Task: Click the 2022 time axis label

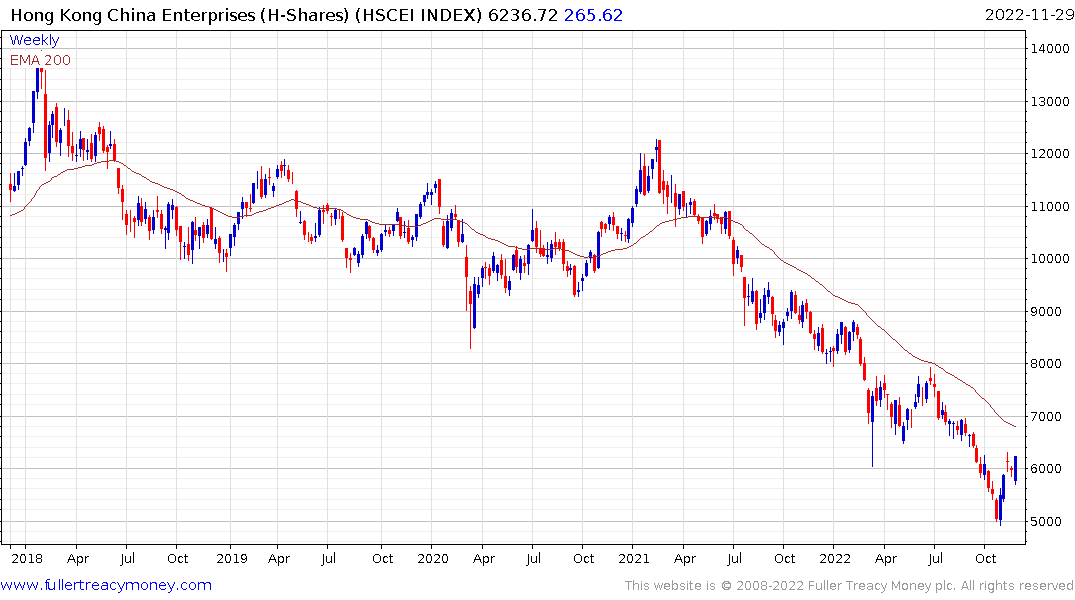Action: click(835, 558)
